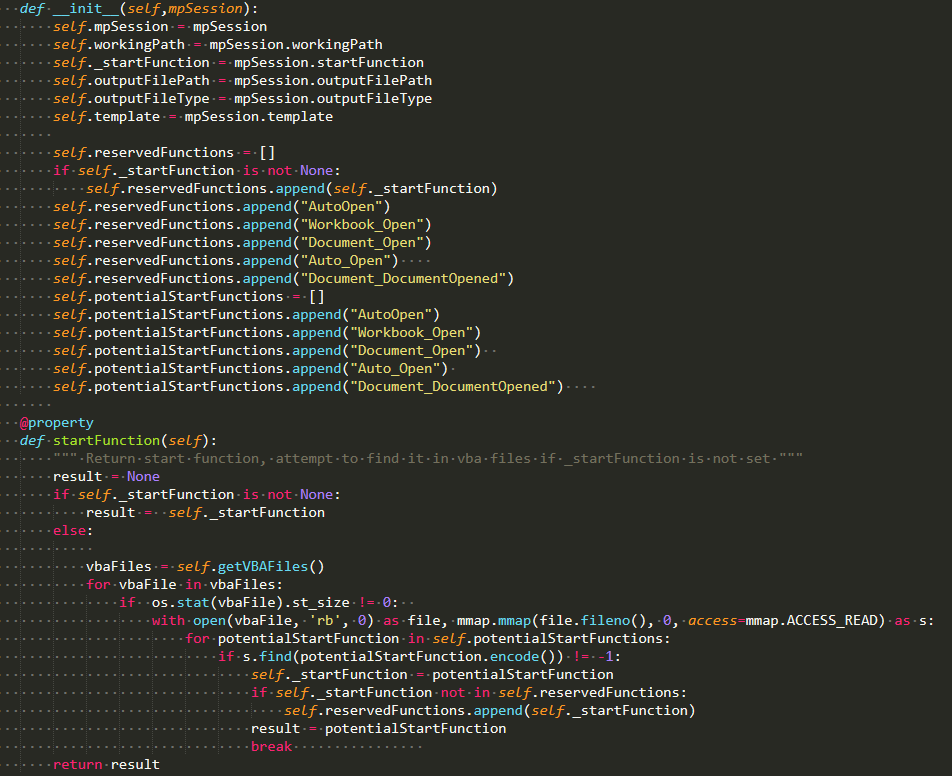Screen dimensions: 952x776
Task: Click the "result = self._startFunction" line
Action: (205, 512)
